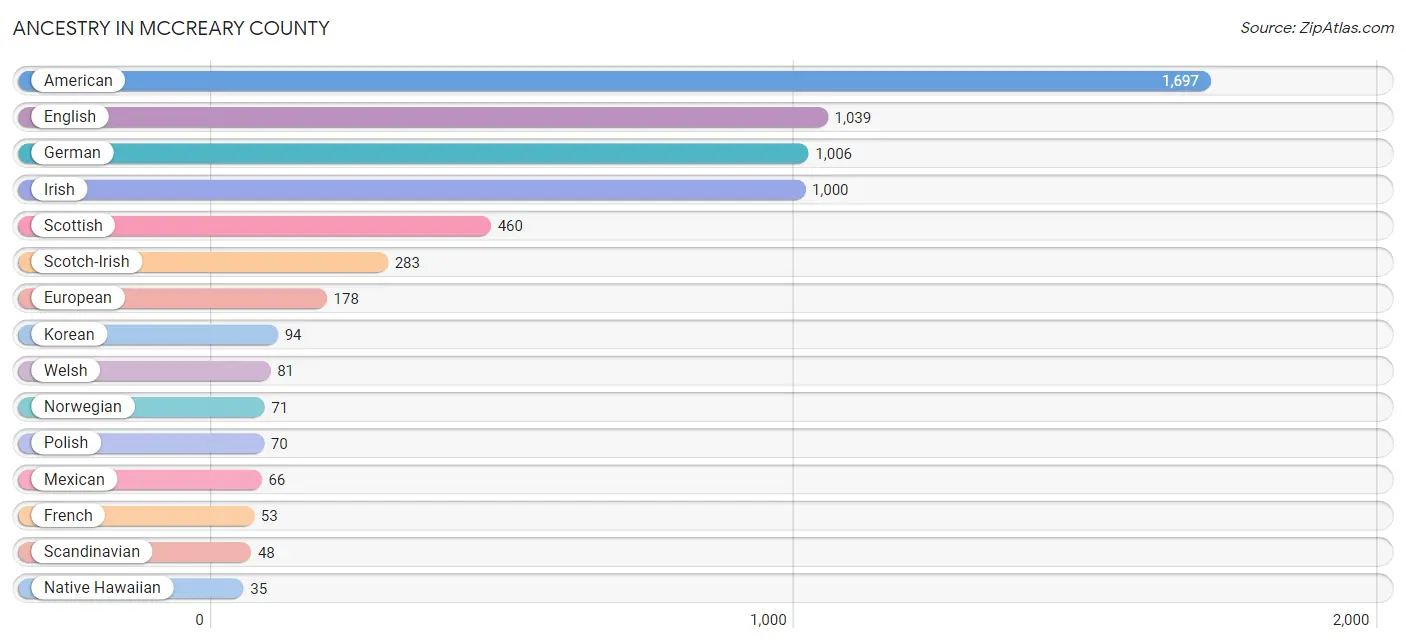Click the 0 axis label

click(x=200, y=620)
